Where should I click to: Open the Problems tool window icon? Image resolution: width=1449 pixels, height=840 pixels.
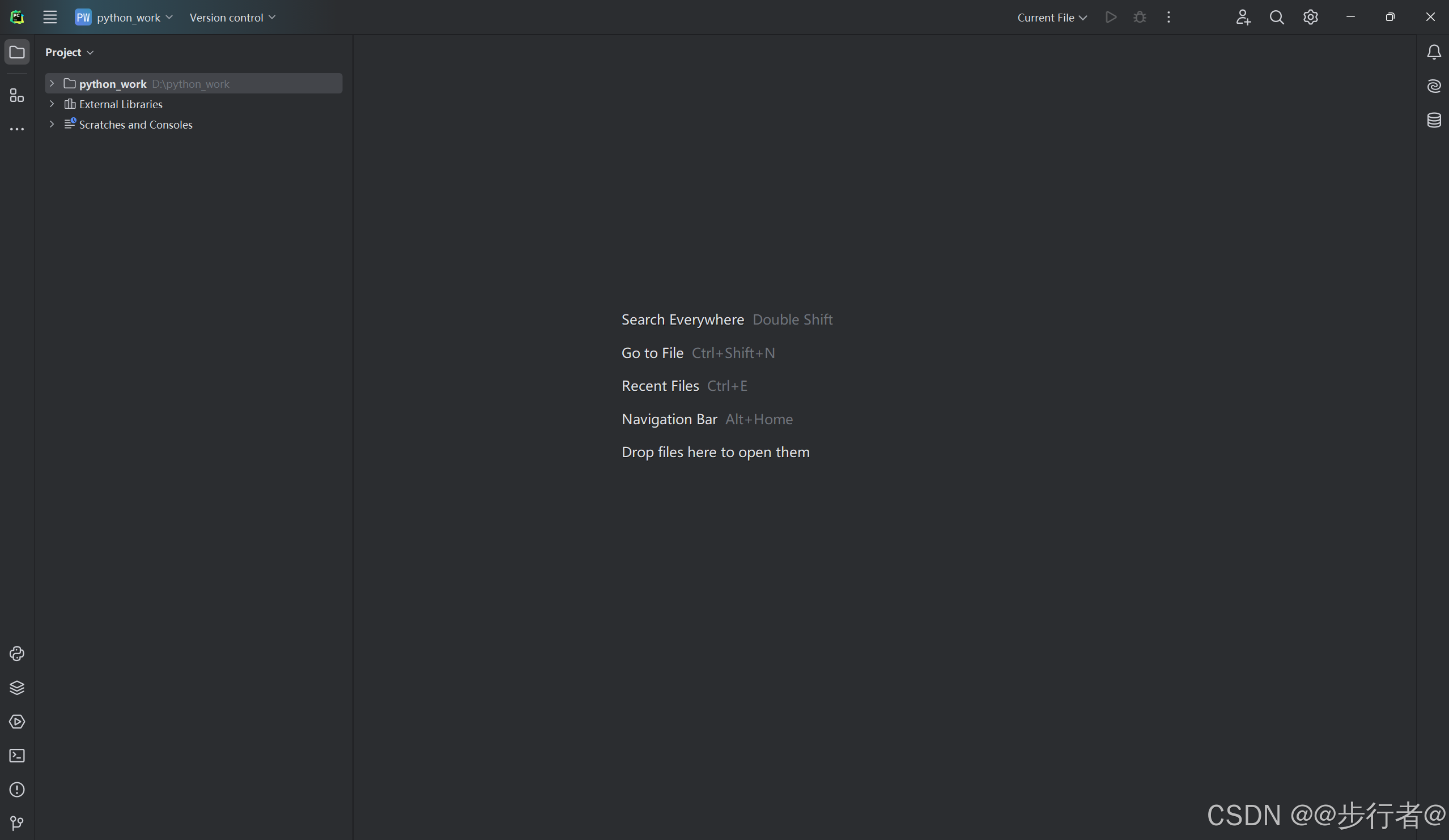(17, 790)
